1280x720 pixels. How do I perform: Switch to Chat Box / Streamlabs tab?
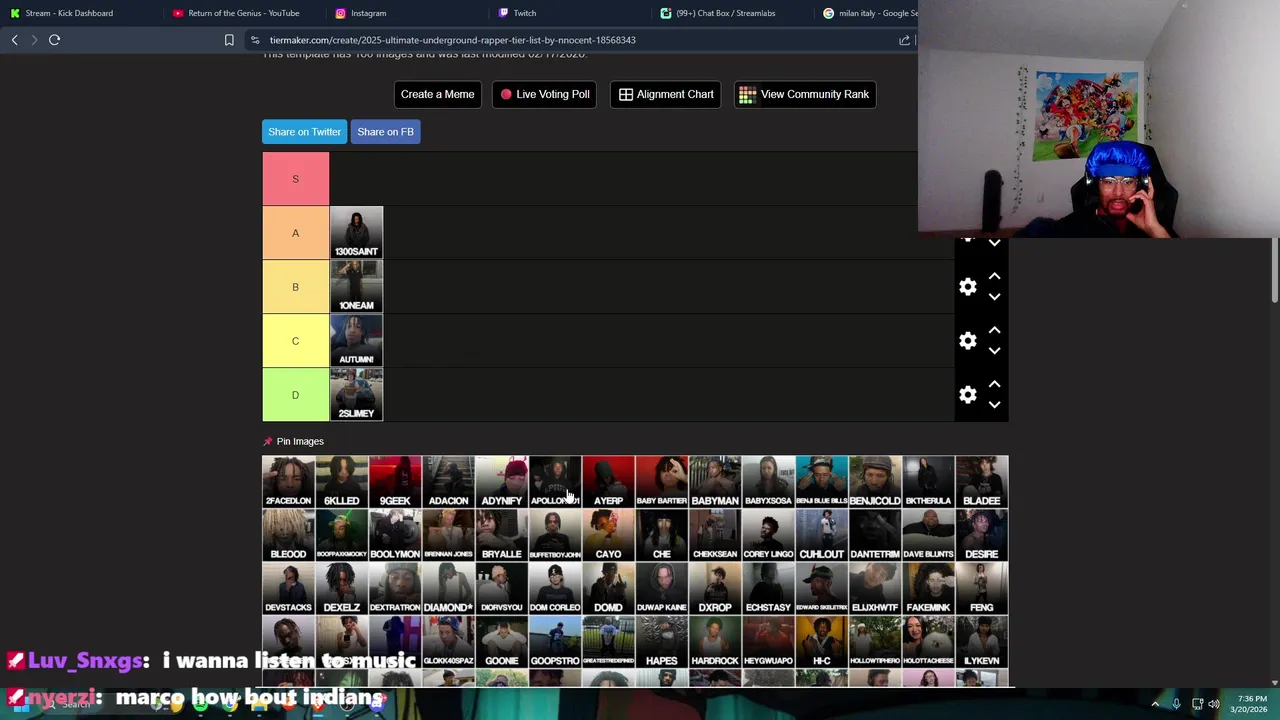click(x=725, y=13)
